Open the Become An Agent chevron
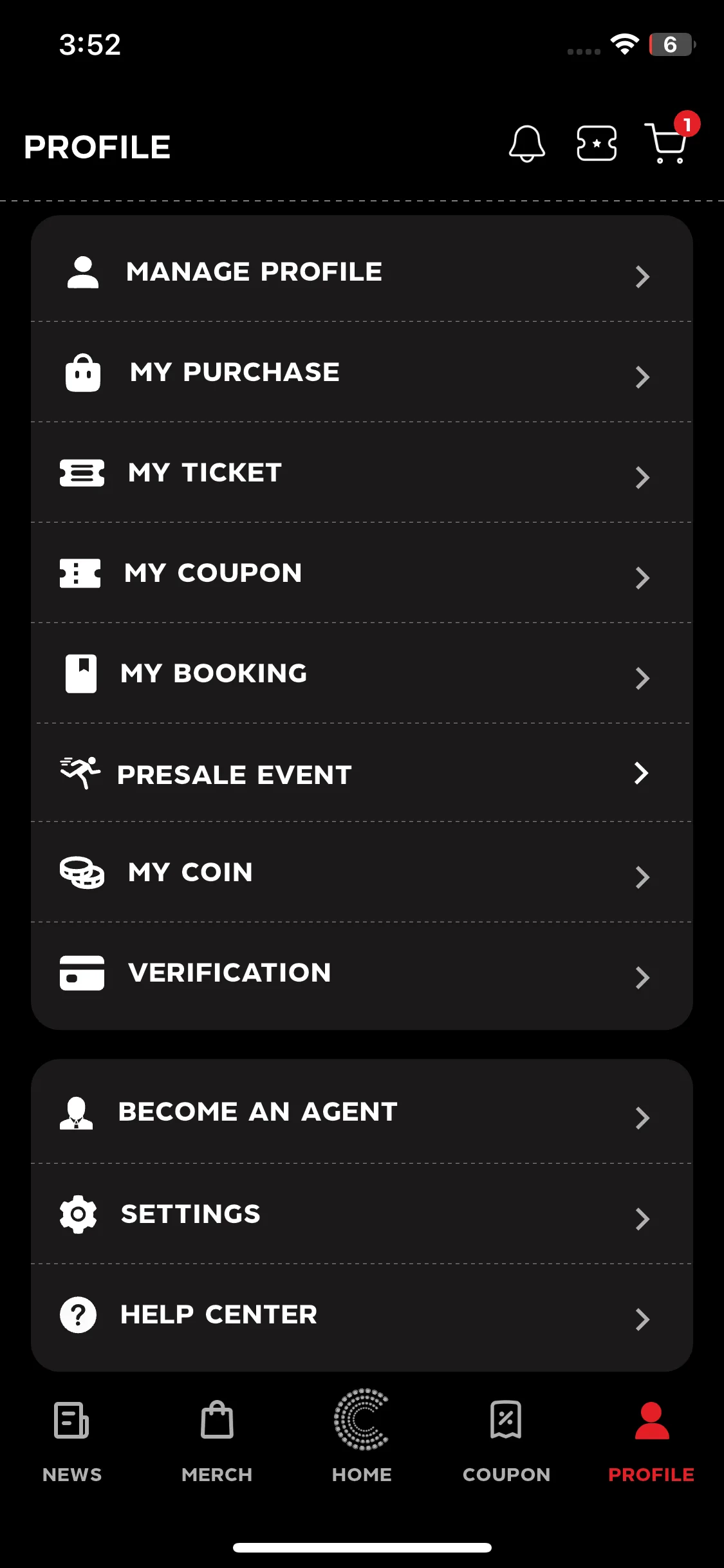Image resolution: width=724 pixels, height=1568 pixels. [642, 1118]
